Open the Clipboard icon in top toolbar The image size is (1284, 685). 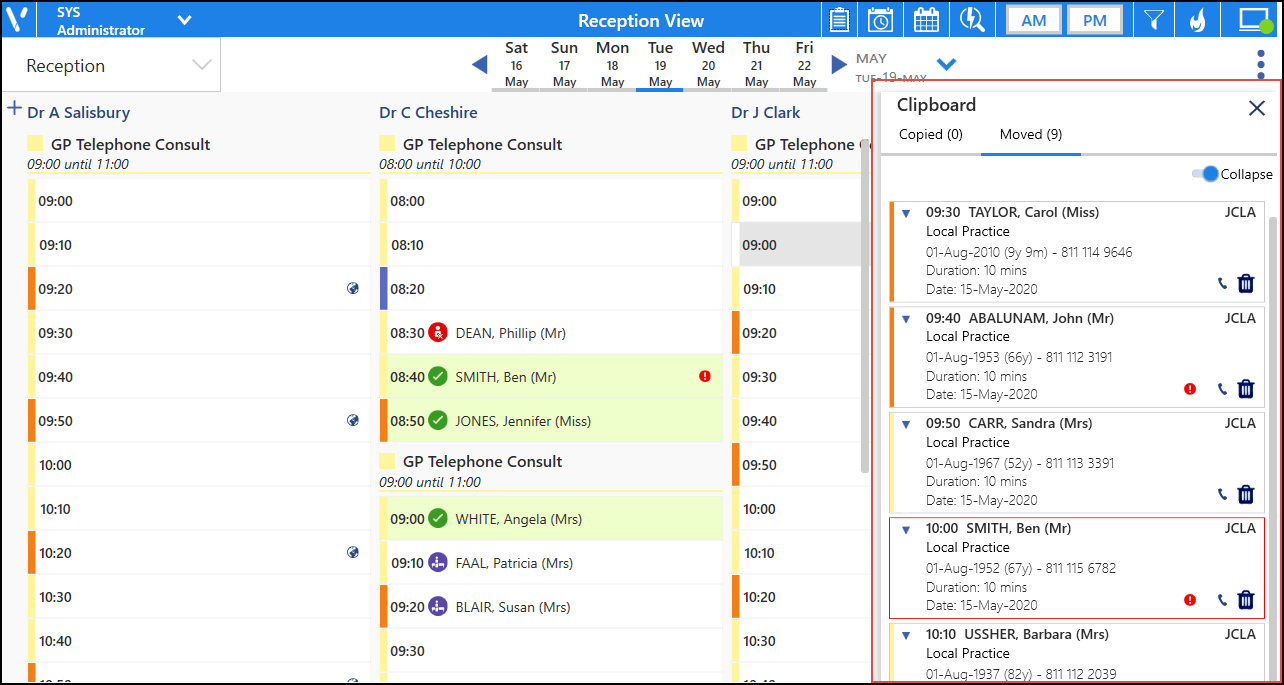[x=839, y=19]
